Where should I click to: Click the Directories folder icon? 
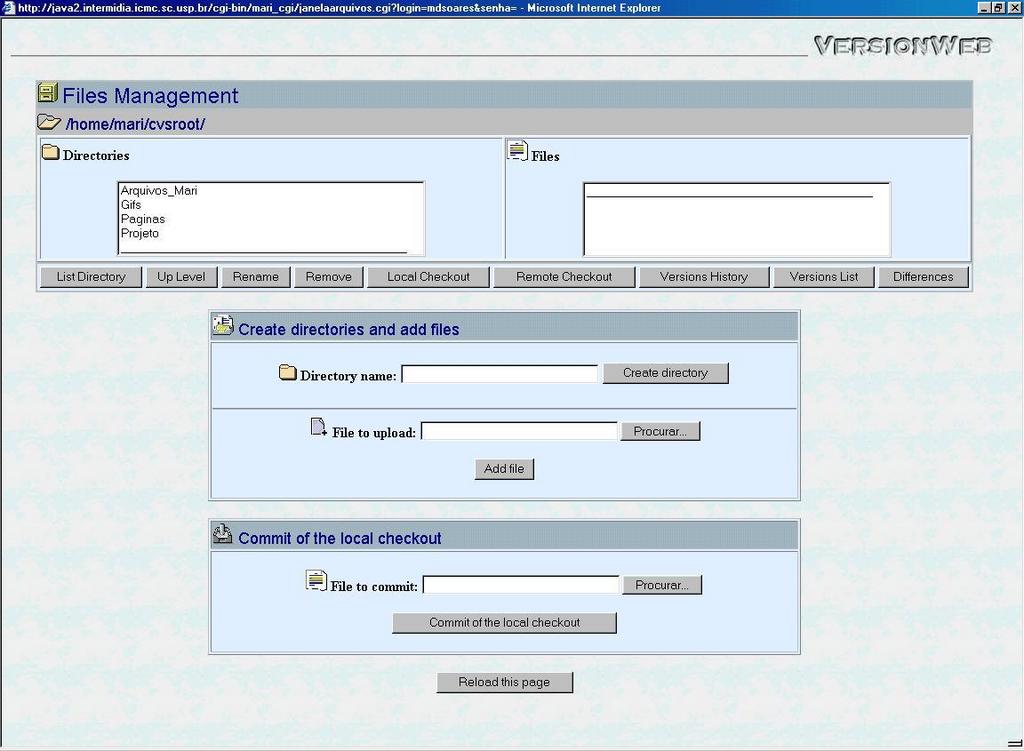(x=50, y=153)
